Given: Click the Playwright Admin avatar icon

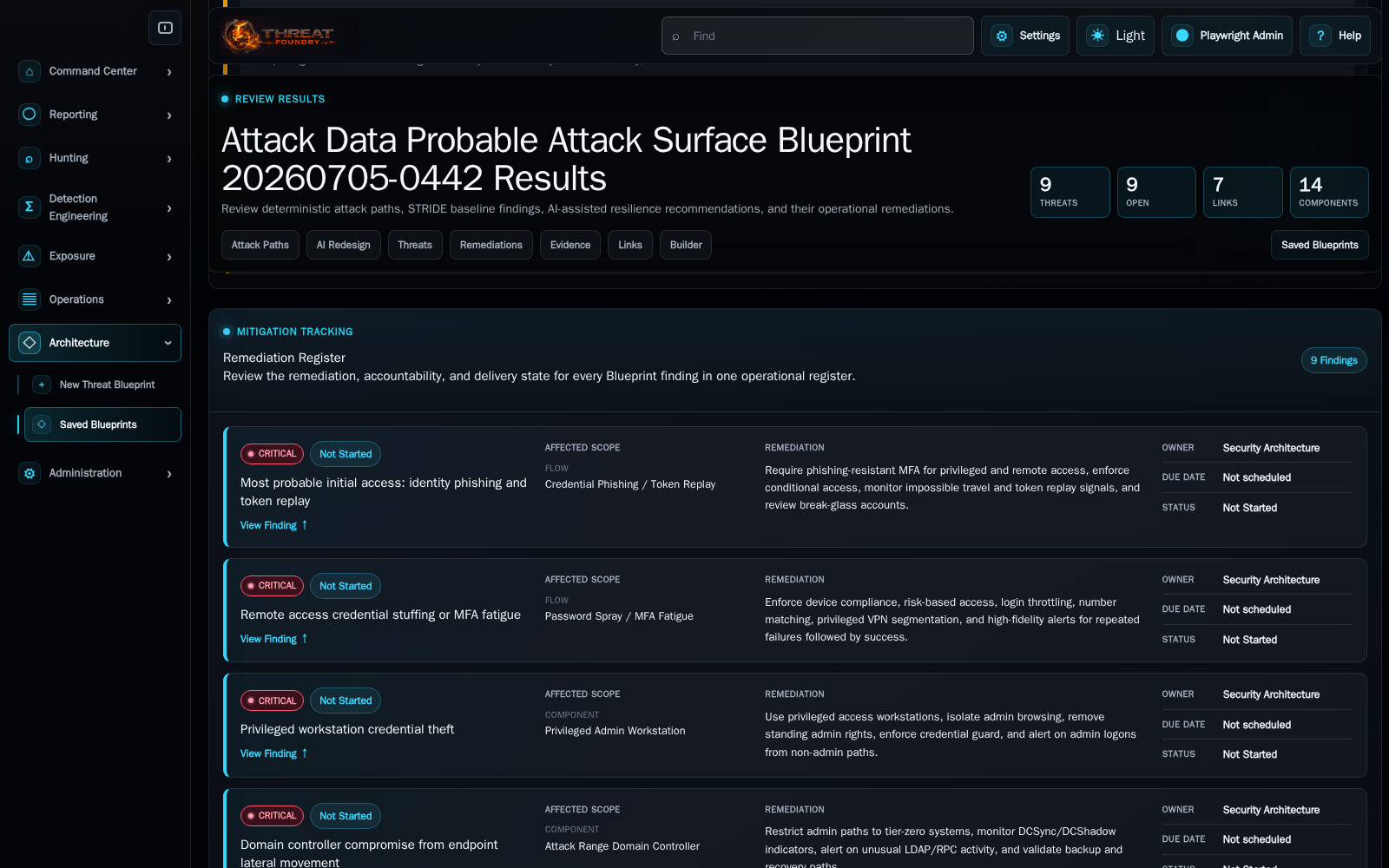Looking at the screenshot, I should pyautogui.click(x=1182, y=36).
